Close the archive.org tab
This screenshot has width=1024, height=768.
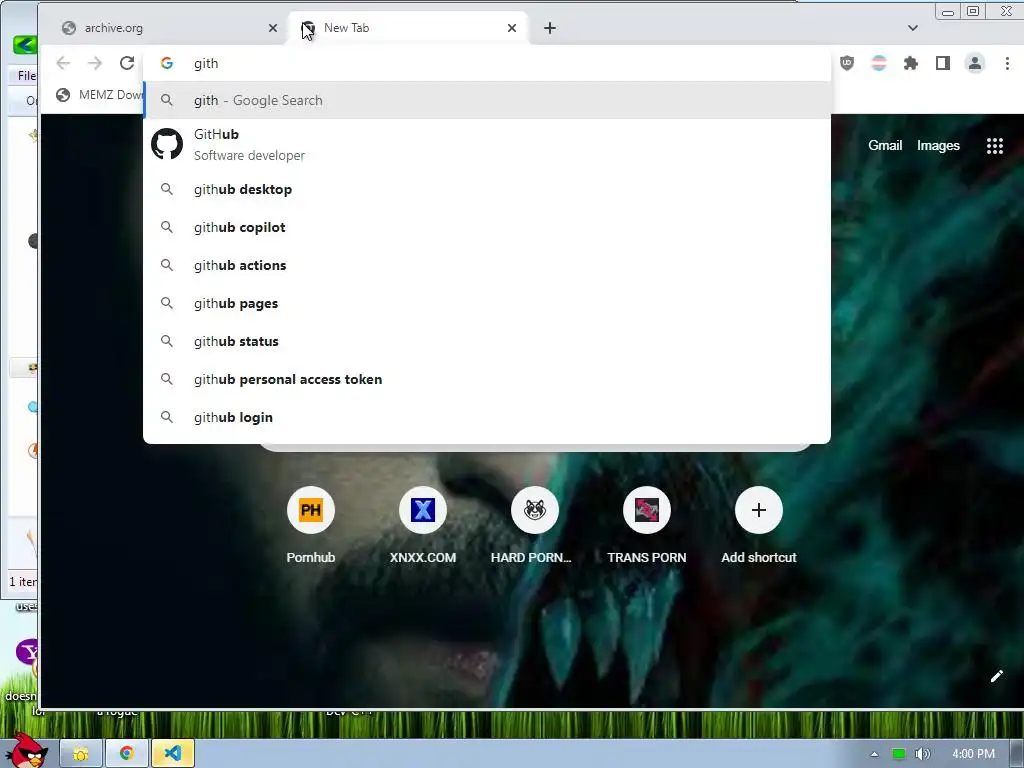coord(273,28)
